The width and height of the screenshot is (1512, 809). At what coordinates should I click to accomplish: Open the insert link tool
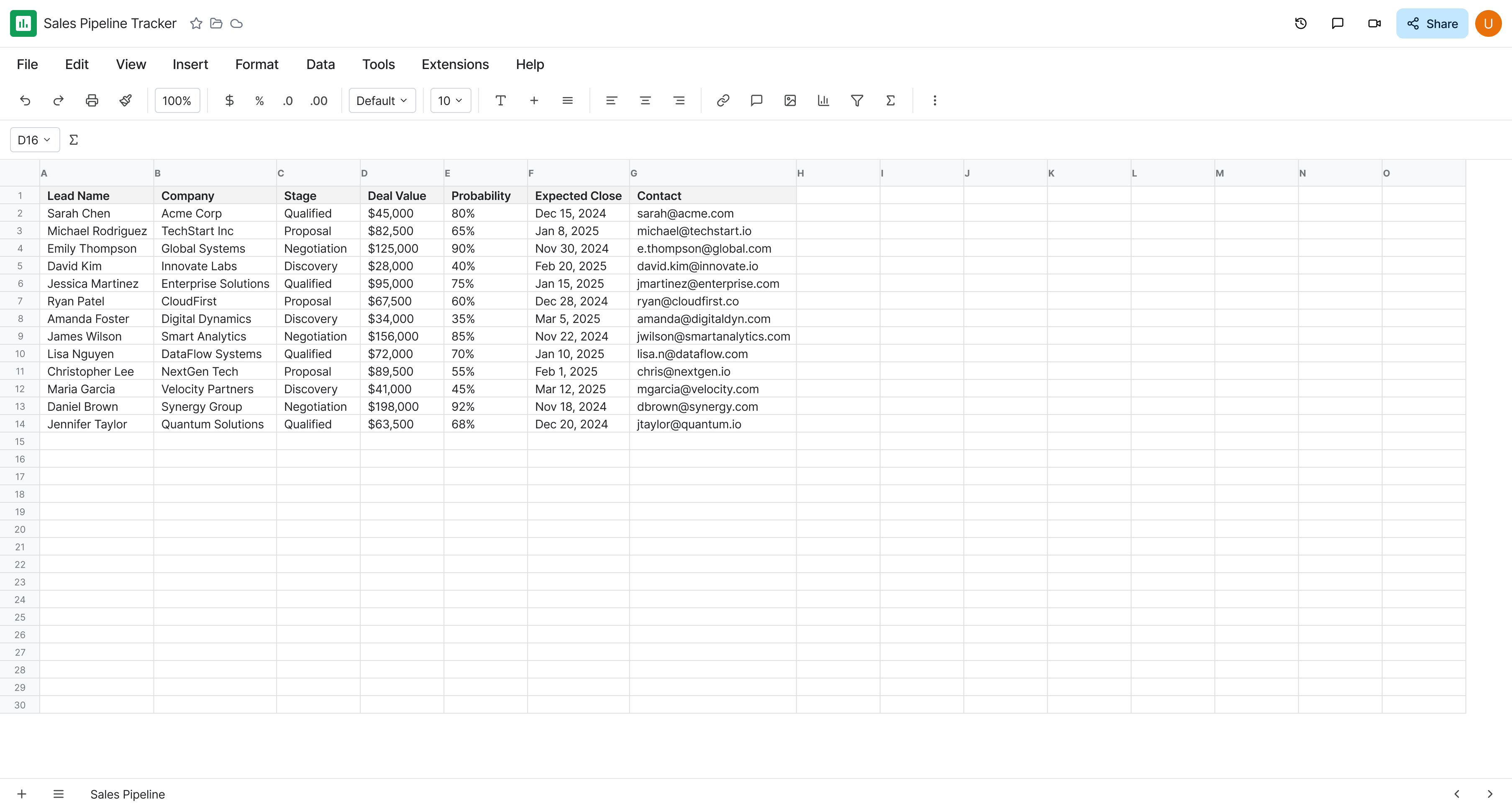(723, 100)
